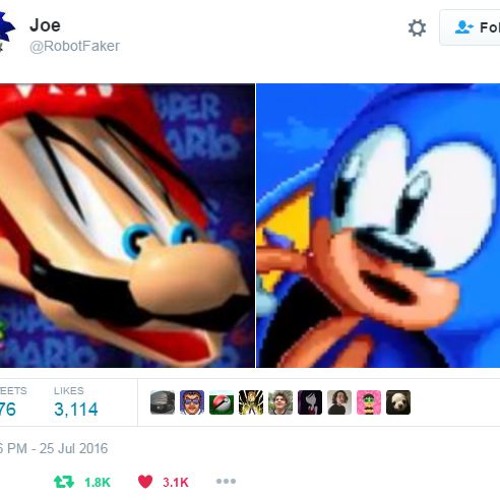Viewport: 500px width, 500px height.
Task: View the stretched Mario image
Action: click(127, 226)
